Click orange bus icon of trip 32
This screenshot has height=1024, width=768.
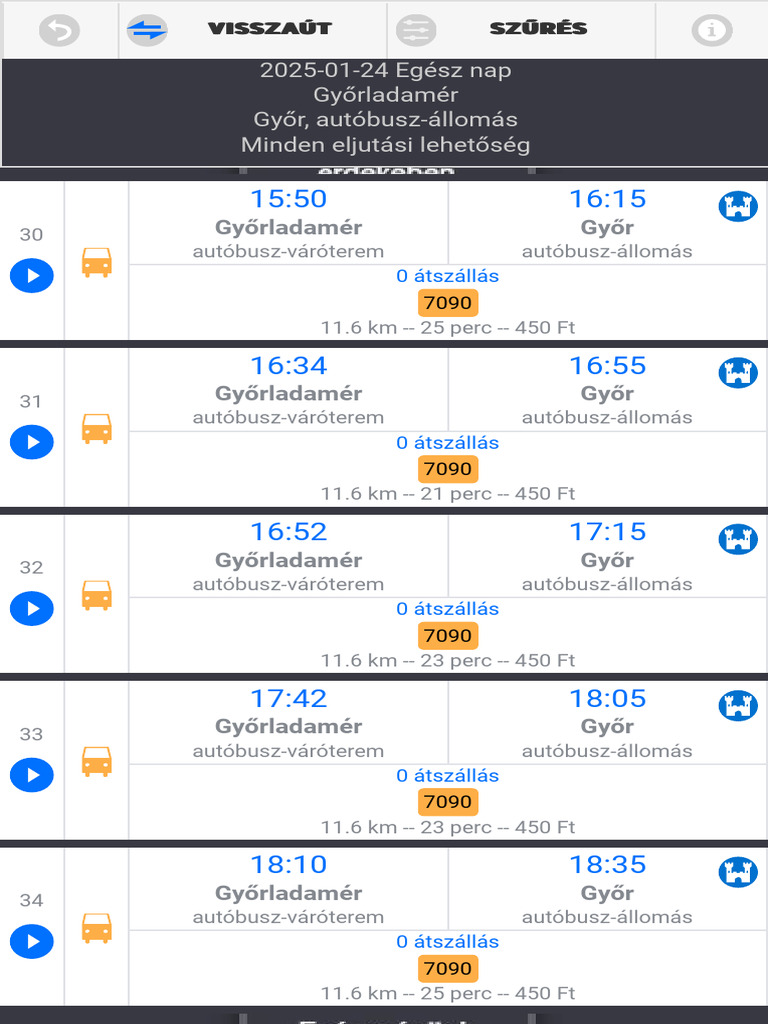97,595
